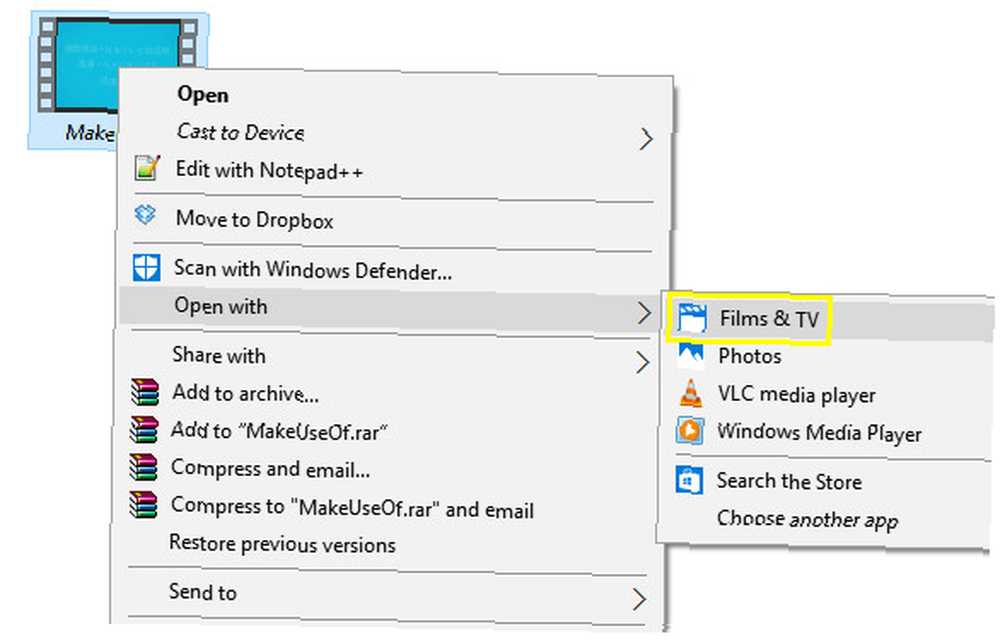Image resolution: width=1000 pixels, height=641 pixels.
Task: Expand the Open with submenu arrow
Action: 644,313
